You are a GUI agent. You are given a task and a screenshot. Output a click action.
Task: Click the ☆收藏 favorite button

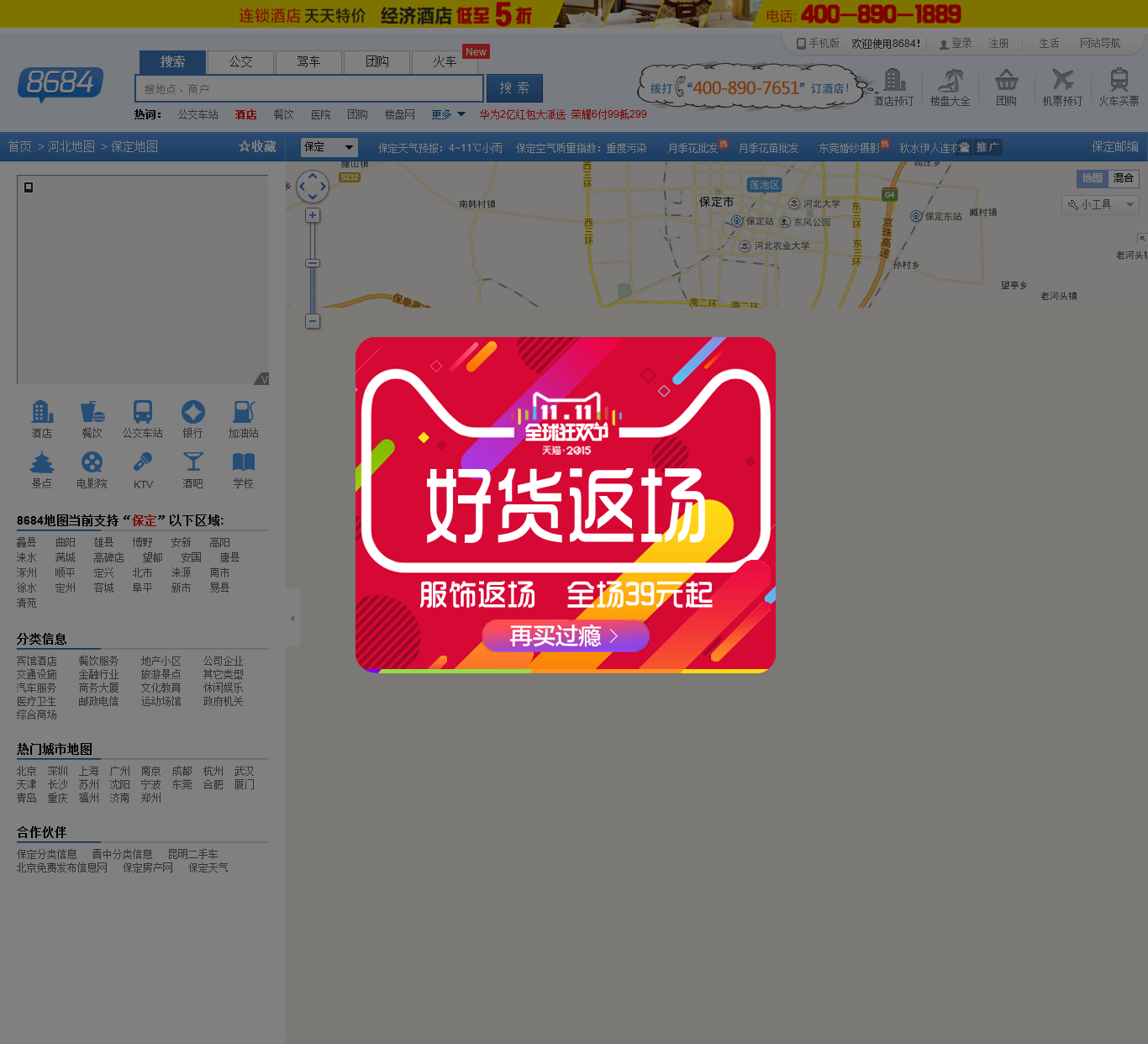[x=257, y=146]
